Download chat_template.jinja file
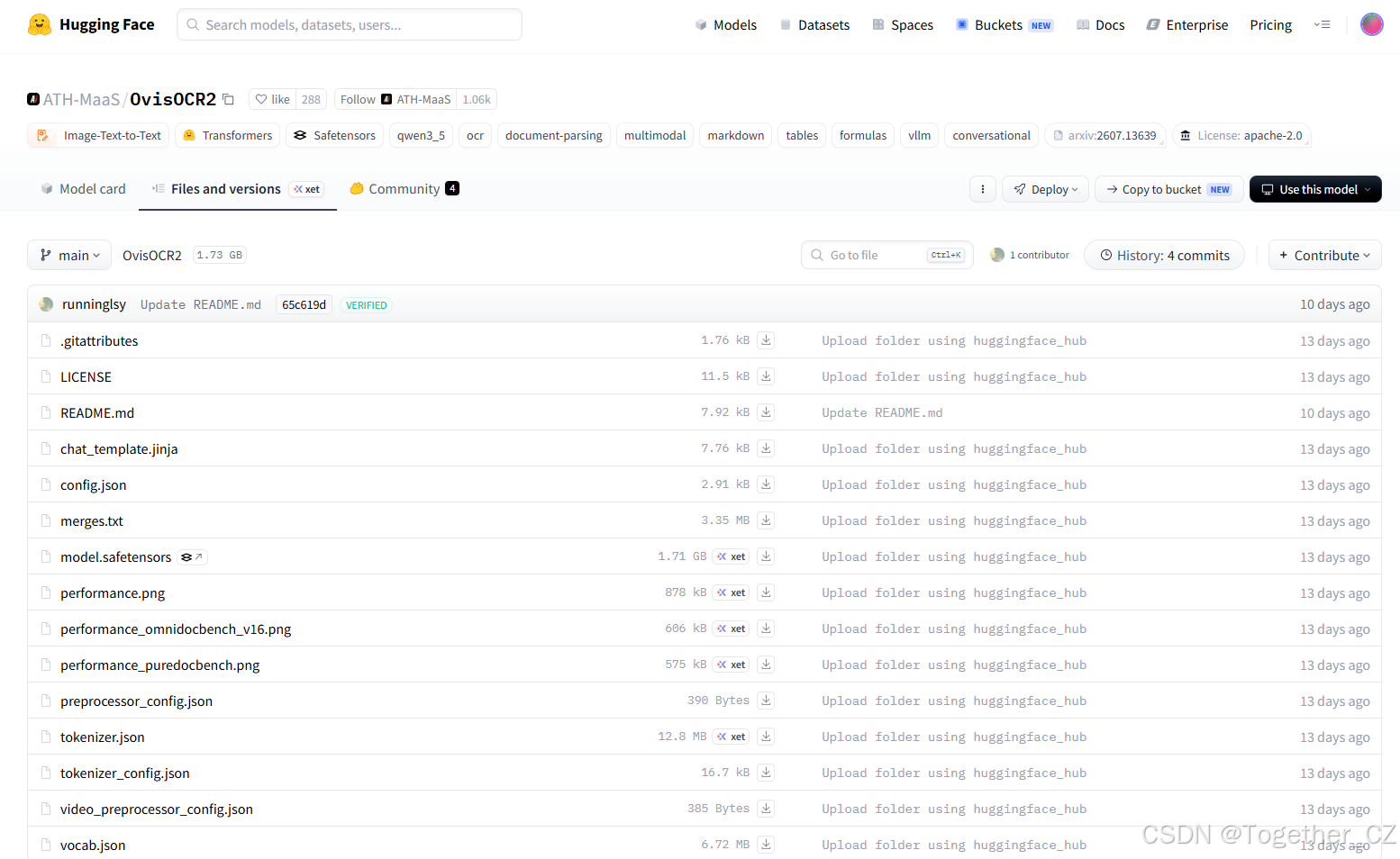 click(766, 448)
